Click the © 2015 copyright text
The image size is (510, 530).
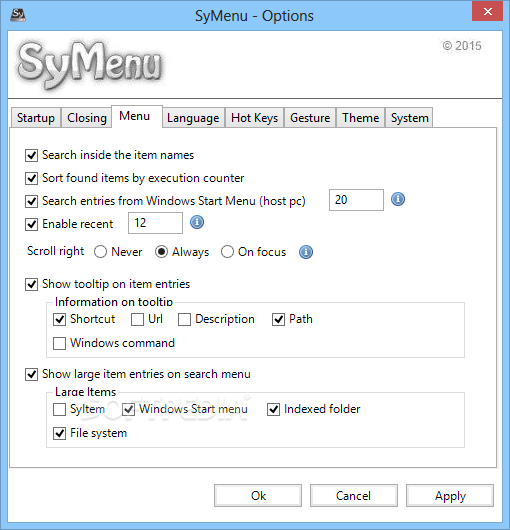(x=462, y=46)
